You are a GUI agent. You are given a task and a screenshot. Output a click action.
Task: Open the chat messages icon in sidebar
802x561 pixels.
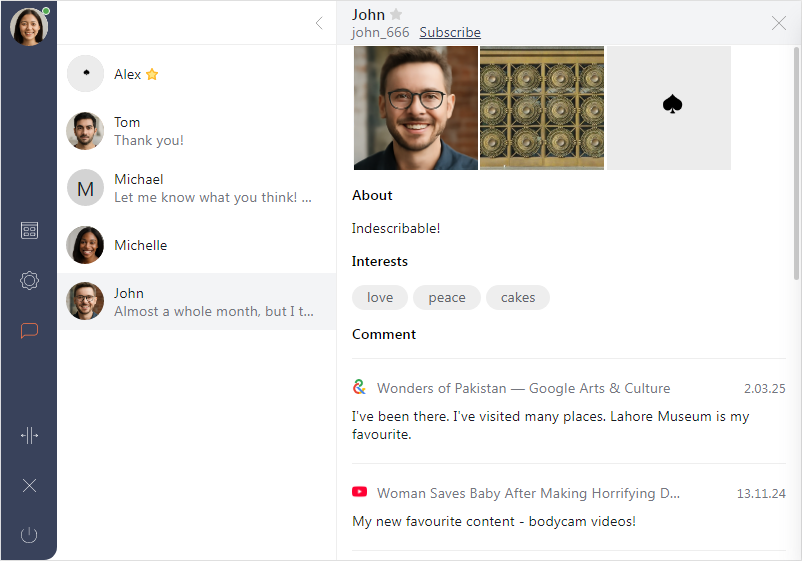click(x=29, y=331)
